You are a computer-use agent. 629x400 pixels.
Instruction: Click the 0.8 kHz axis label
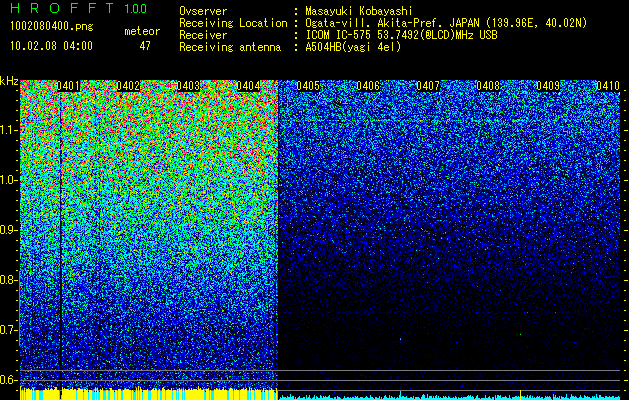coord(8,280)
